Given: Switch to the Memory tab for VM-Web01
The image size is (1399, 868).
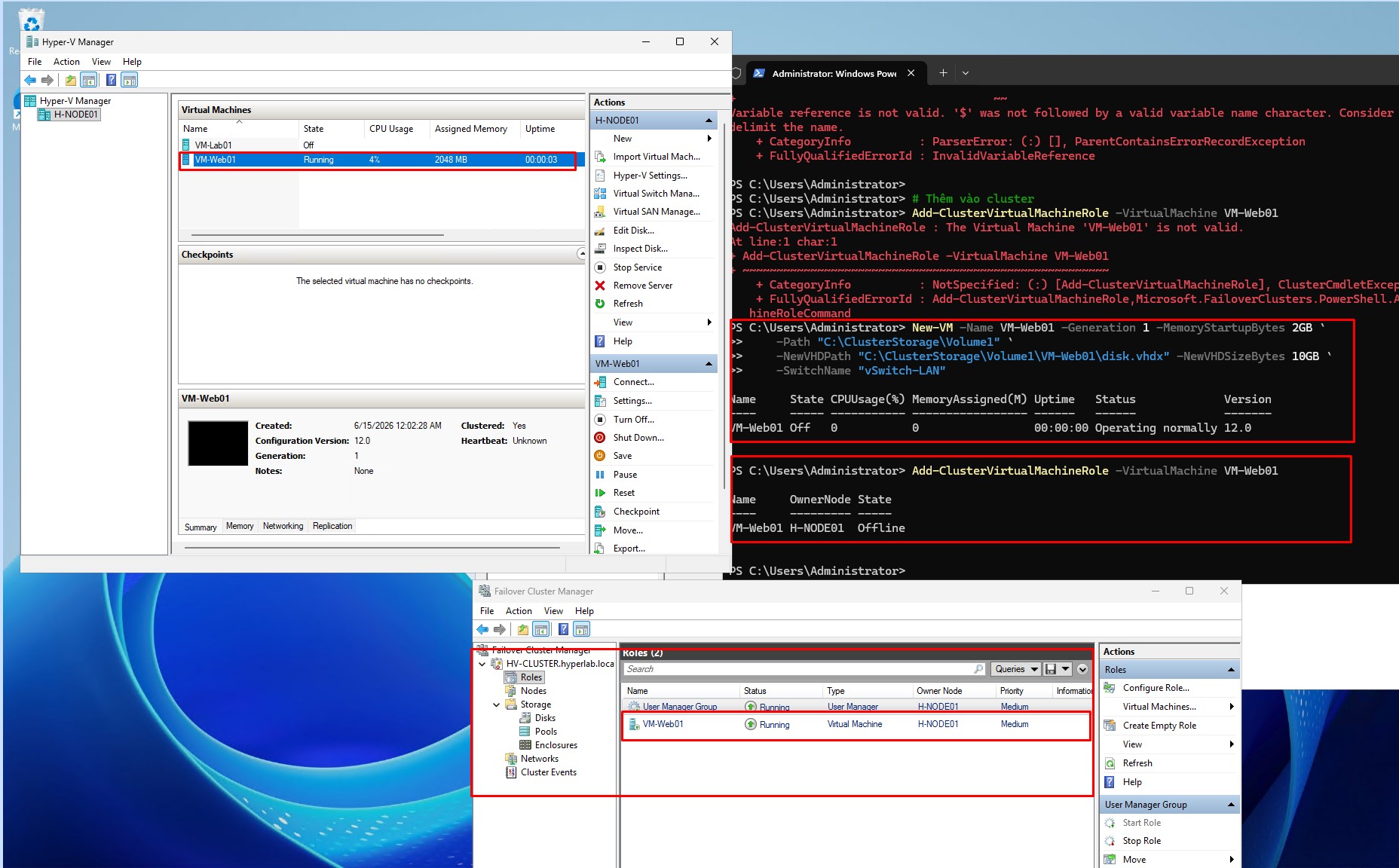Looking at the screenshot, I should [x=240, y=526].
